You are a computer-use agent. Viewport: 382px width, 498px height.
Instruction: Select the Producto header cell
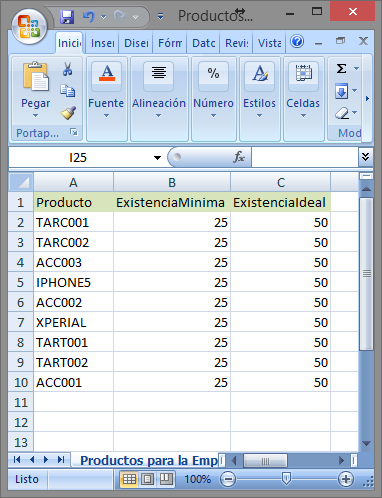pyautogui.click(x=73, y=202)
